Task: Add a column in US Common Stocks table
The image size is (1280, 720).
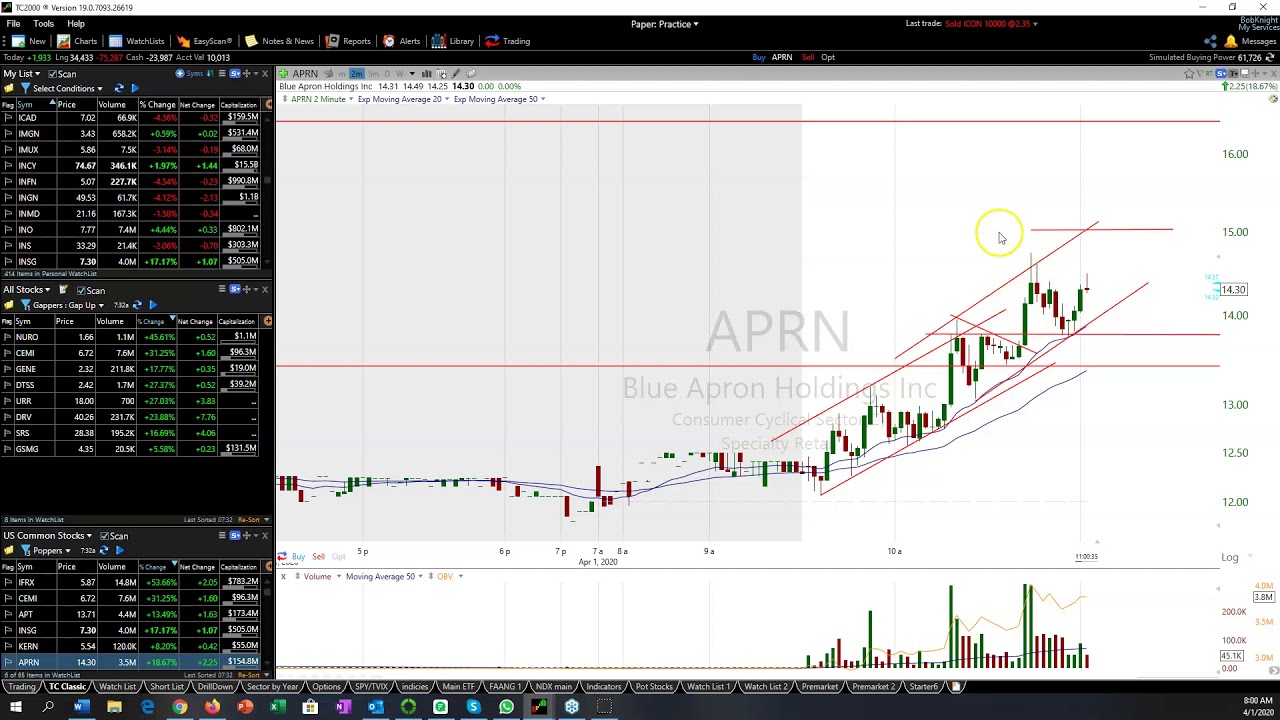Action: coord(267,567)
